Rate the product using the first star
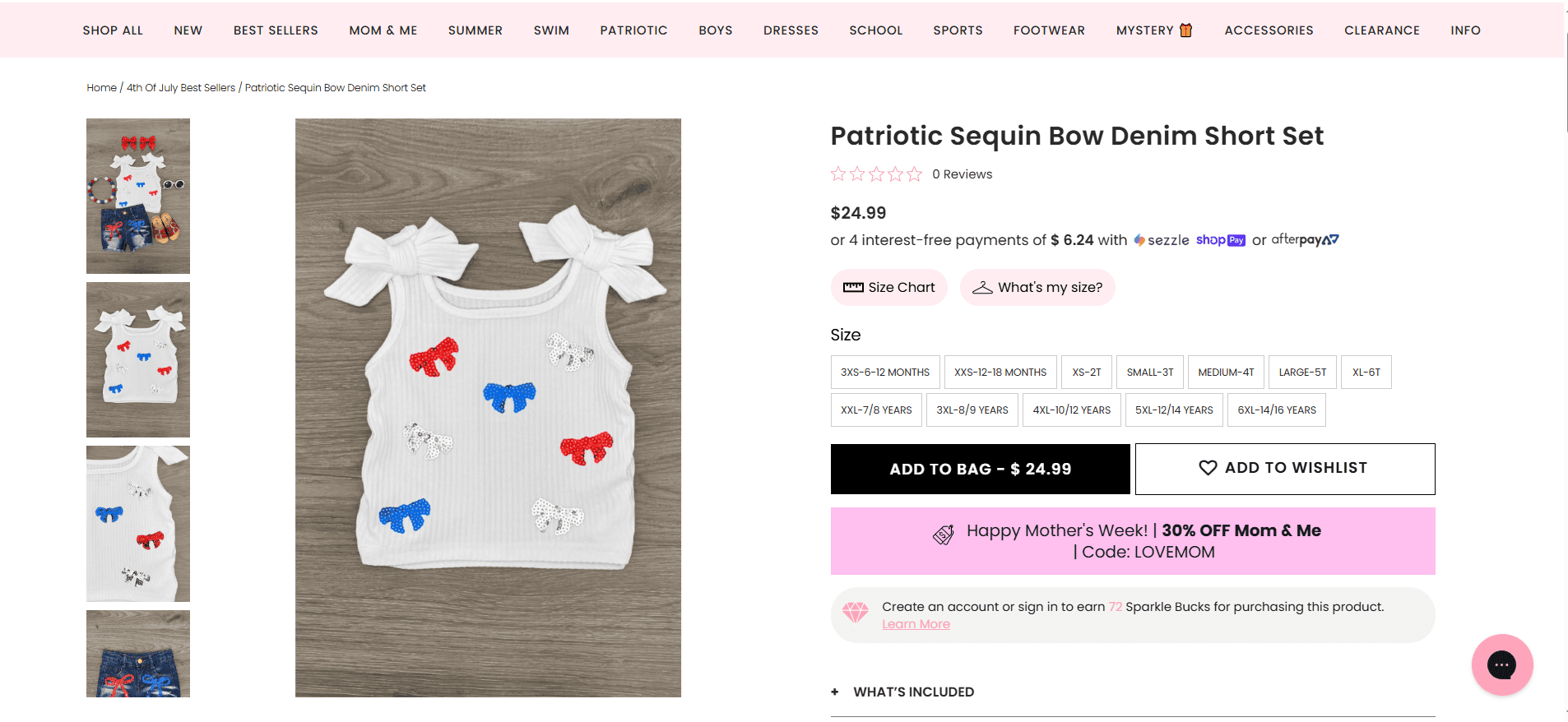The height and width of the screenshot is (722, 1568). [839, 174]
